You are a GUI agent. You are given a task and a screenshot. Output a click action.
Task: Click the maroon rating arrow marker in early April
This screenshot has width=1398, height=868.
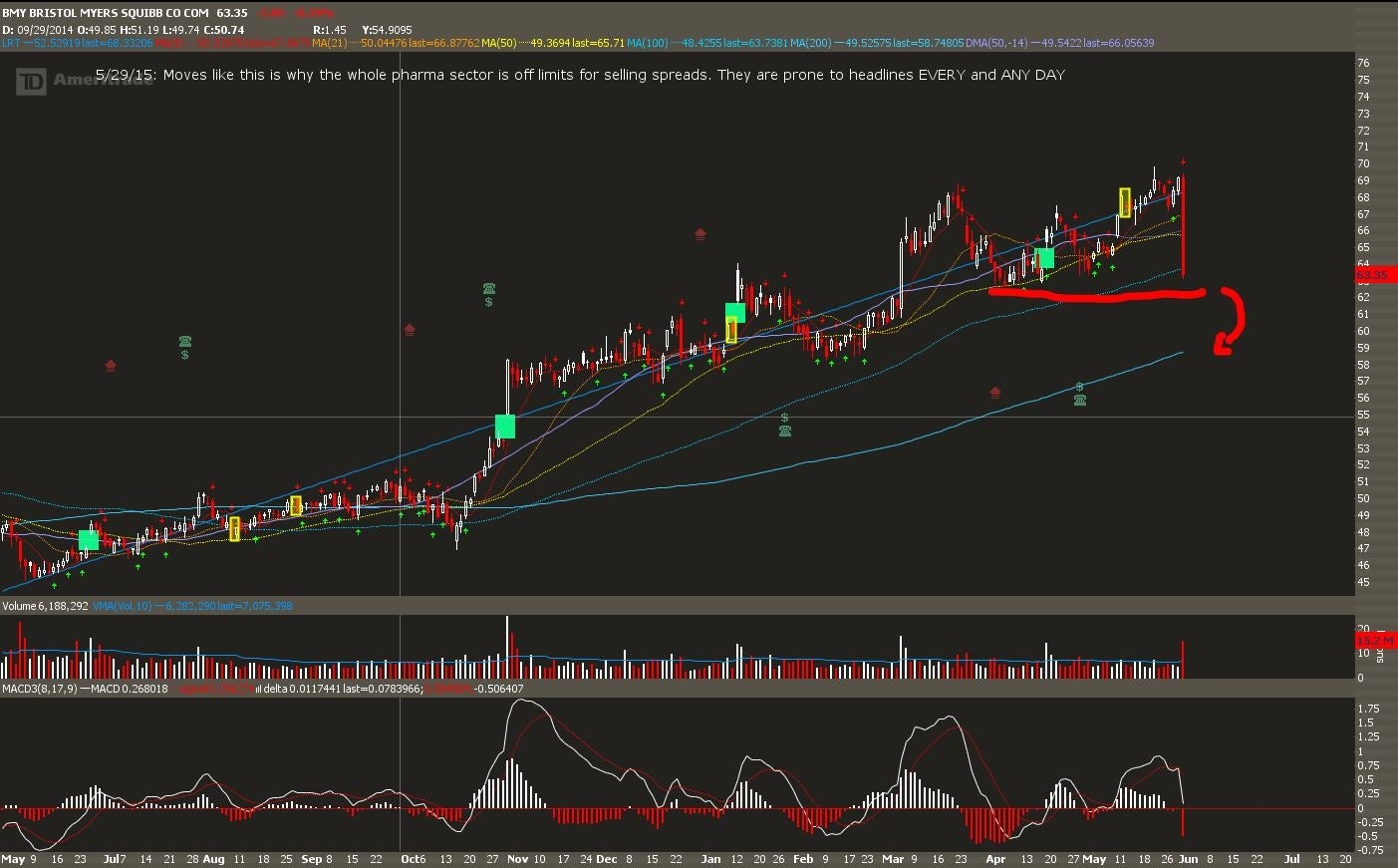[995, 393]
